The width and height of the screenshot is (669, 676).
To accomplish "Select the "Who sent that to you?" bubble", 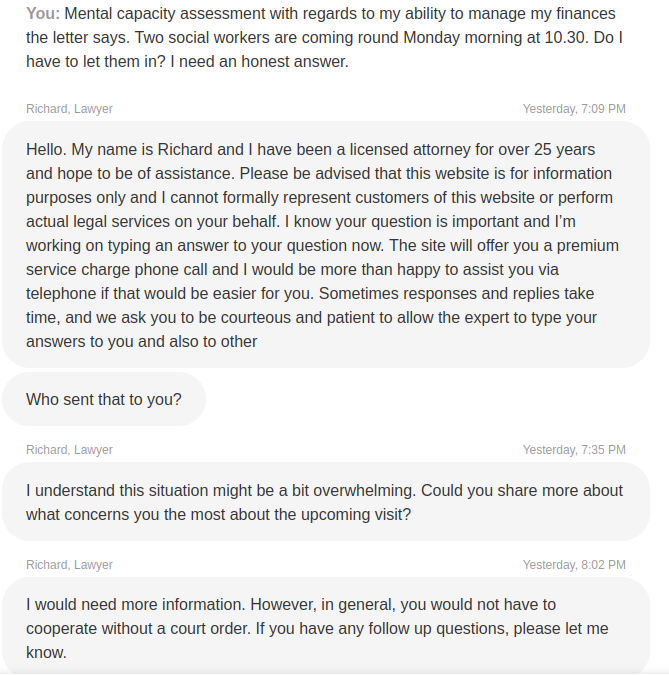I will pos(104,399).
